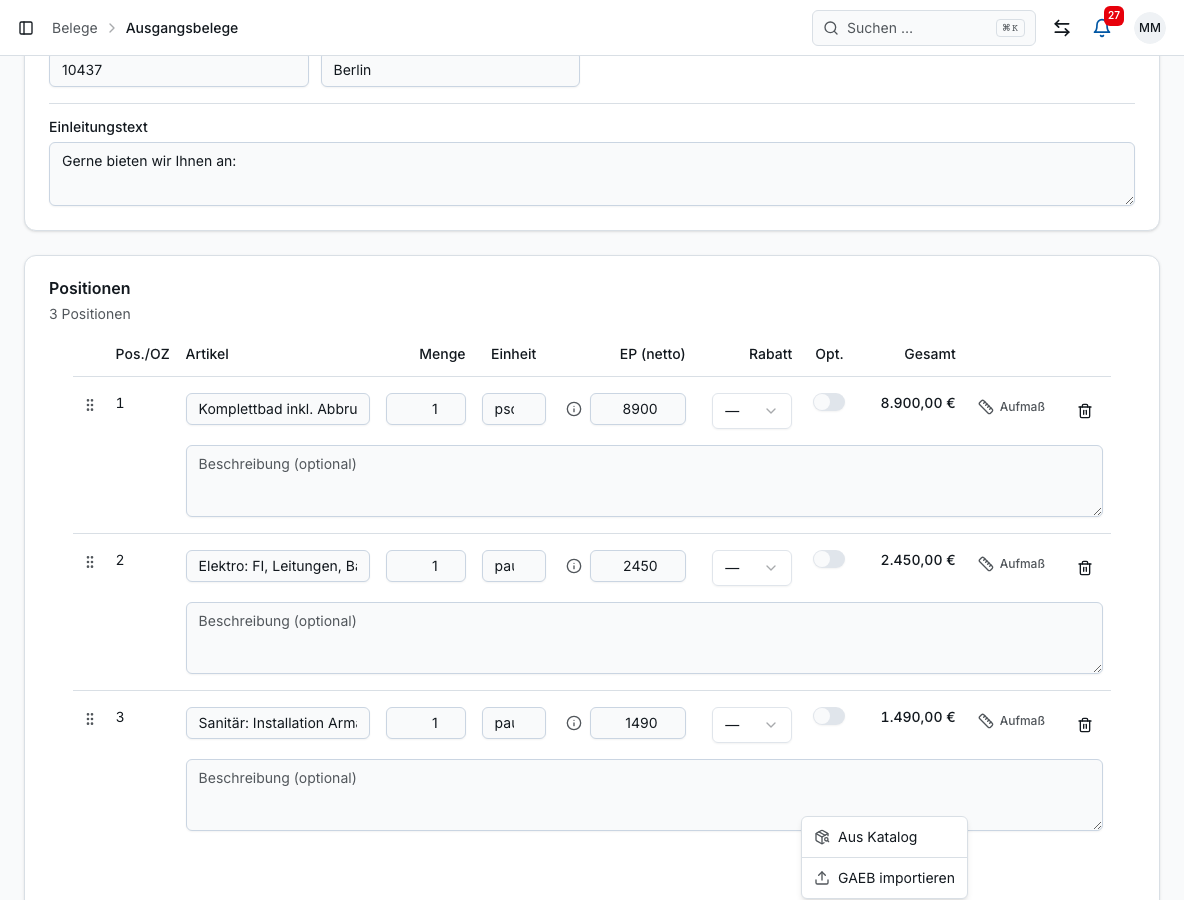Image resolution: width=1184 pixels, height=900 pixels.
Task: Click the upload icon beside GAEB importieren
Action: pos(822,878)
